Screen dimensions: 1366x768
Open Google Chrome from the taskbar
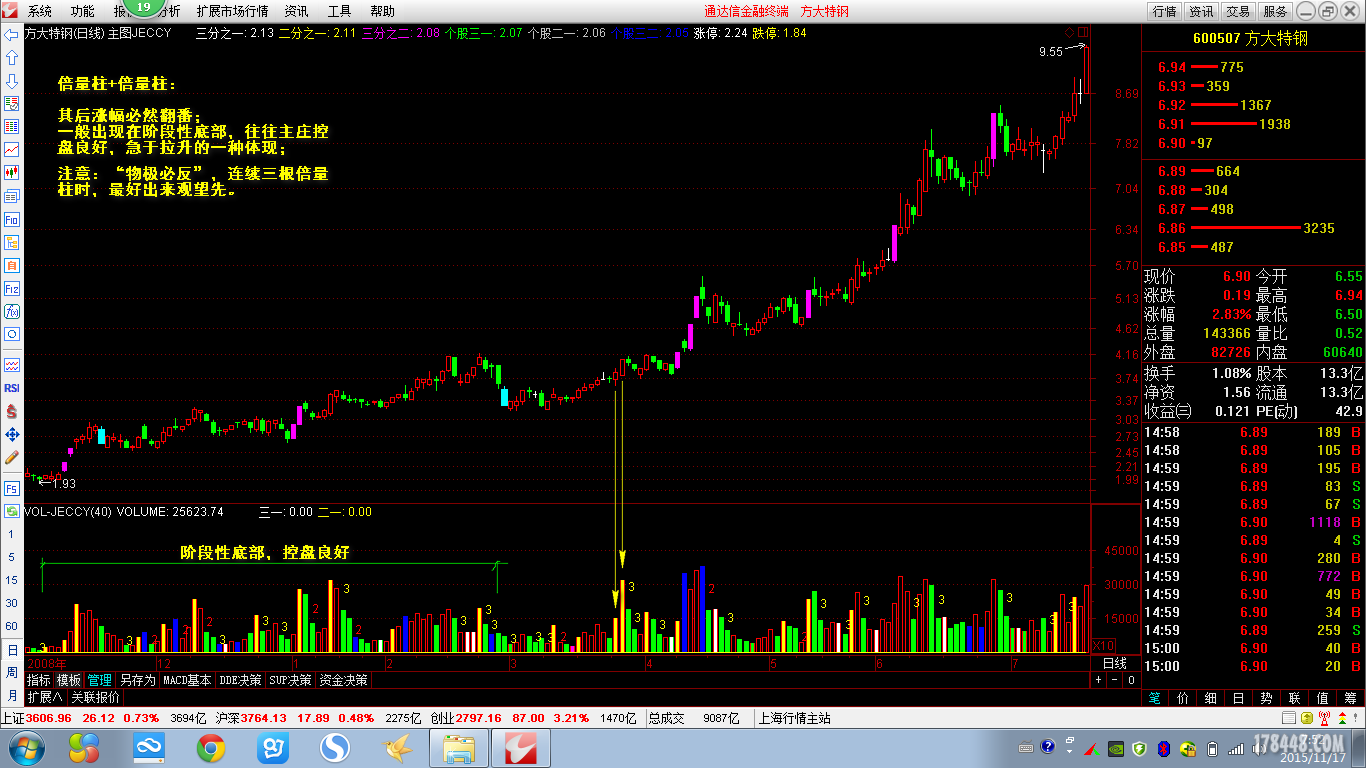click(211, 748)
